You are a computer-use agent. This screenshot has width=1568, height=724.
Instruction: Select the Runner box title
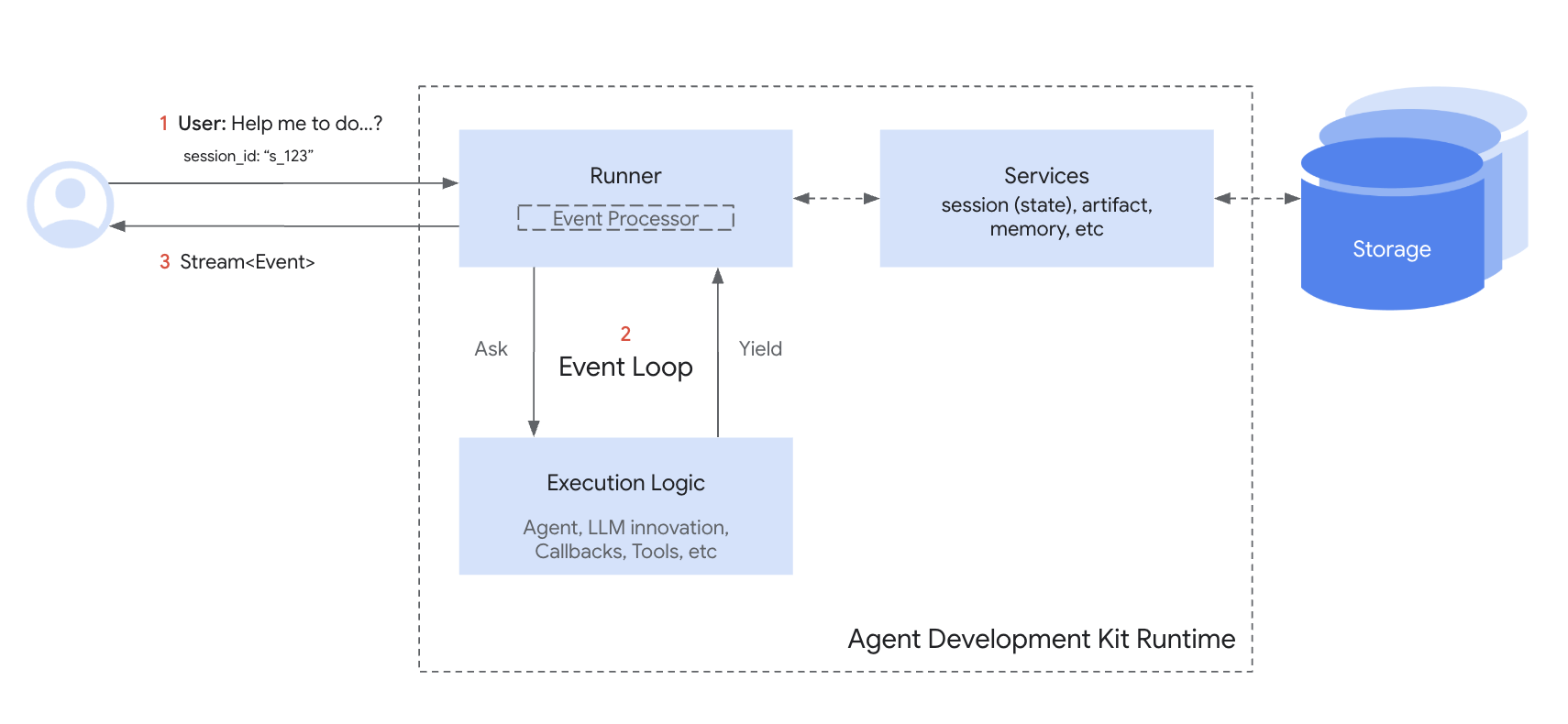tap(625, 176)
